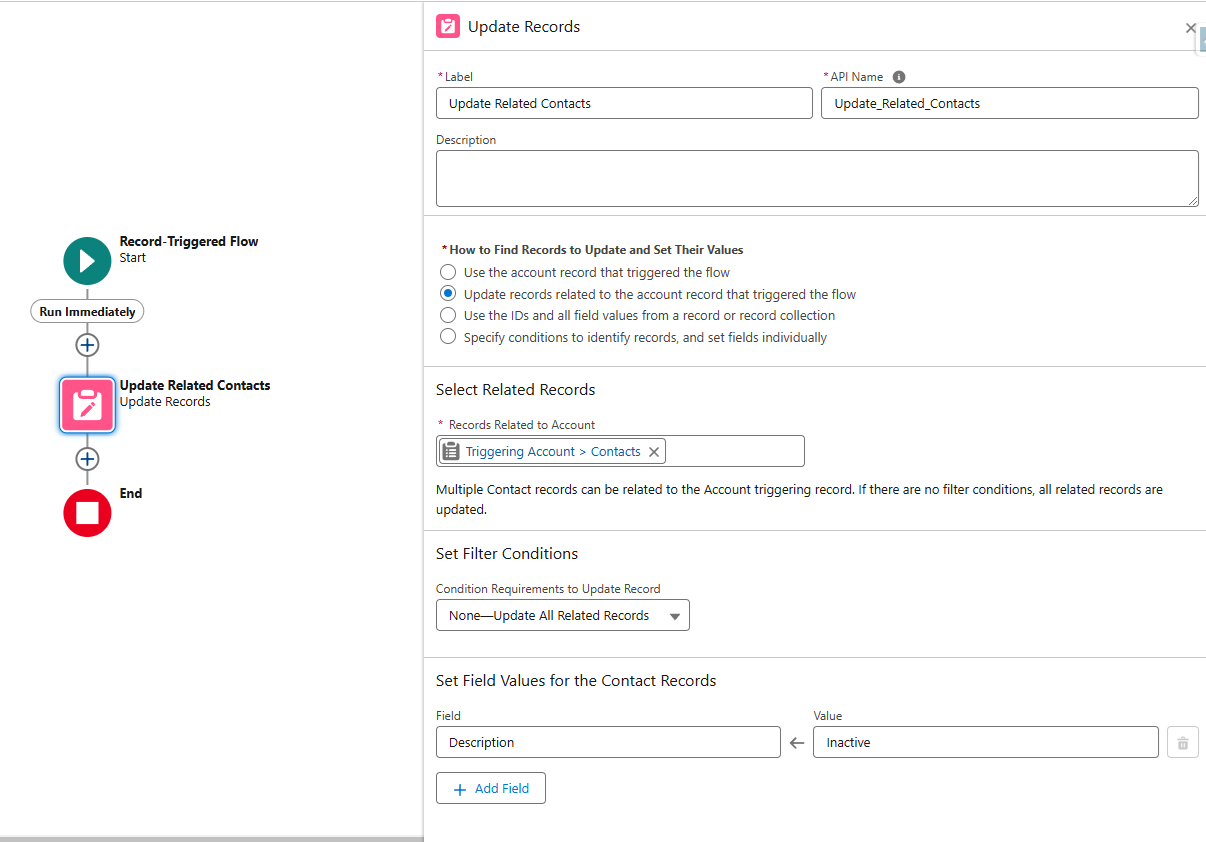Open Condition Requirements to Update Record dropdown
1206x842 pixels.
coord(562,616)
